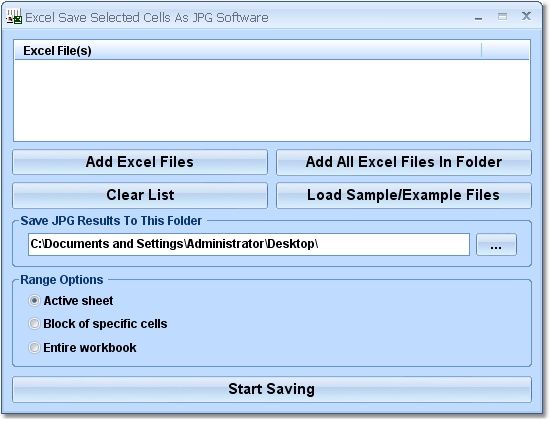
Task: Click the application icon in title bar
Action: point(14,17)
